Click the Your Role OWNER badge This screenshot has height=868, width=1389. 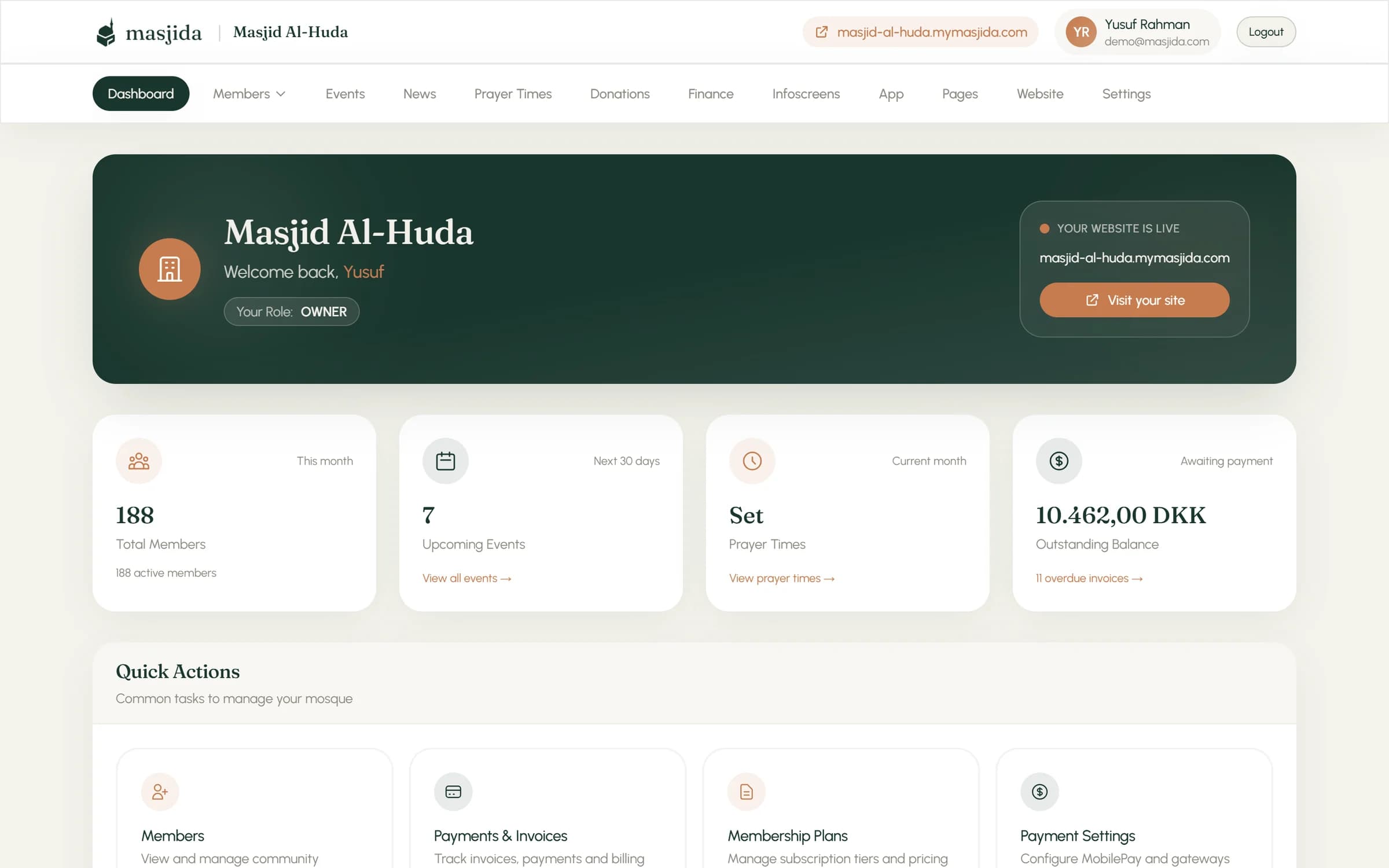tap(292, 311)
